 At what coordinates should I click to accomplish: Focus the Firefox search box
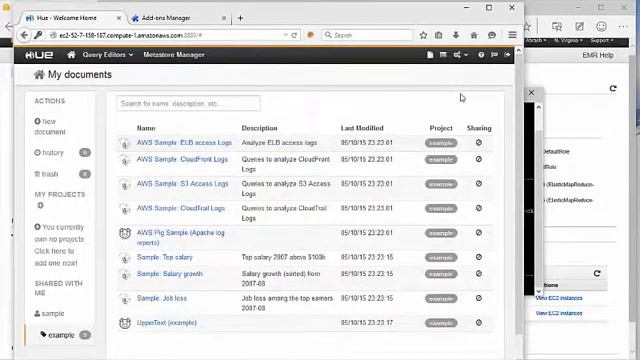pyautogui.click(x=367, y=35)
